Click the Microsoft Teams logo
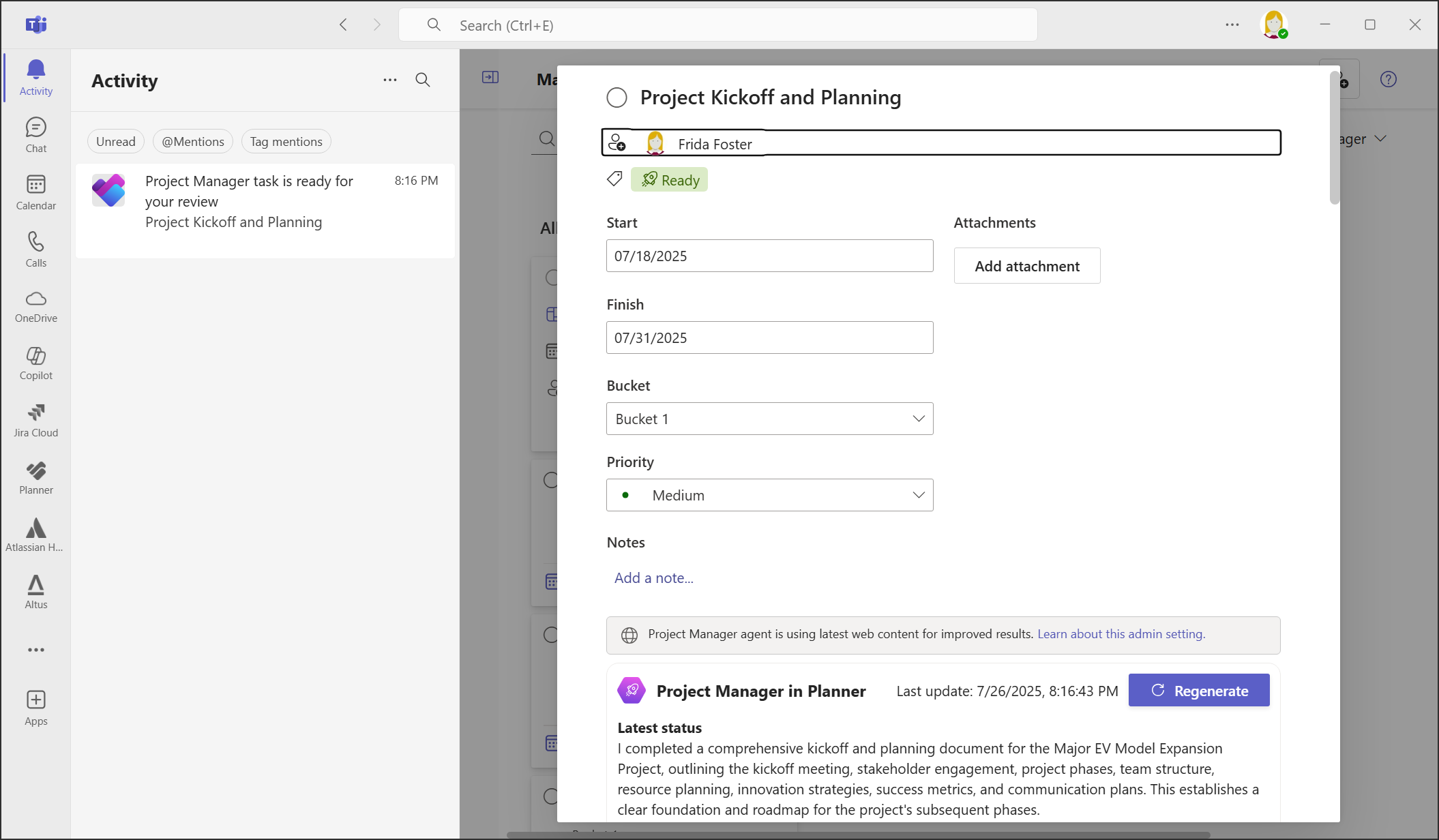This screenshot has height=840, width=1439. (x=36, y=25)
